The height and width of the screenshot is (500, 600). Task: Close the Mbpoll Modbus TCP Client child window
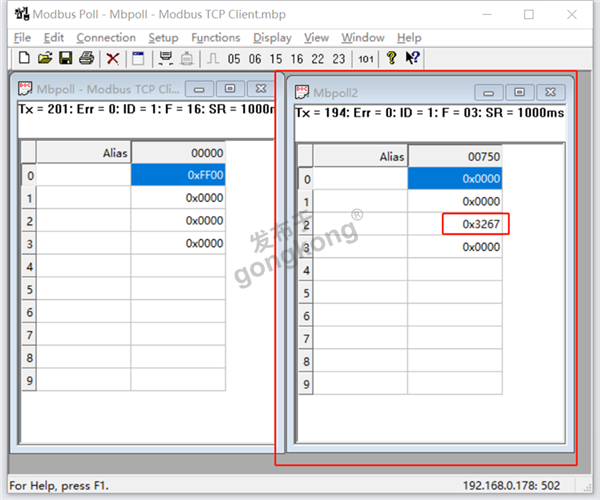[261, 89]
